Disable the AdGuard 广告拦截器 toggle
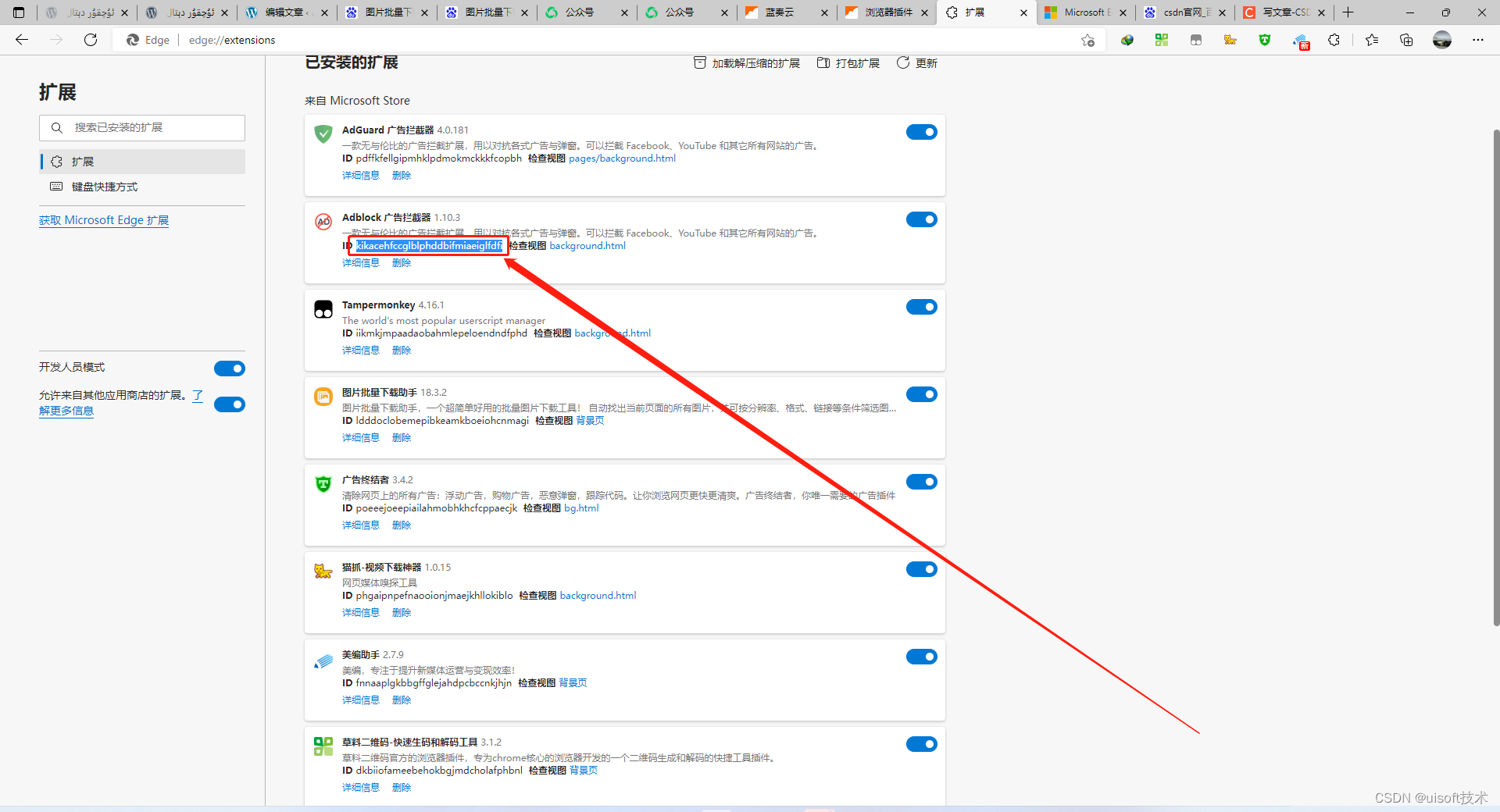The image size is (1500, 812). point(922,132)
